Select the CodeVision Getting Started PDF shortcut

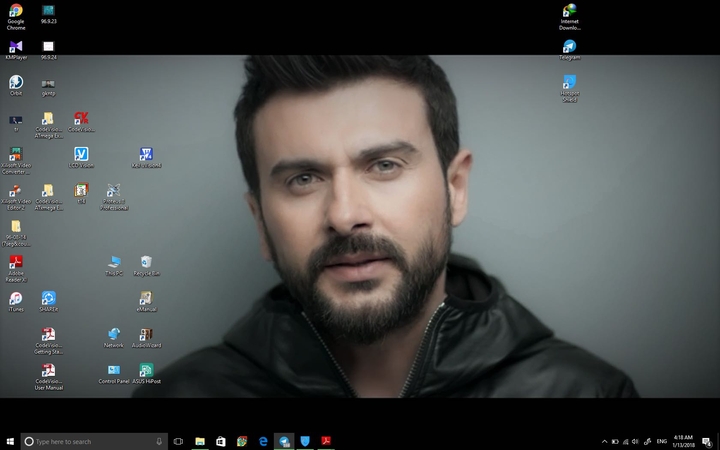(48, 341)
